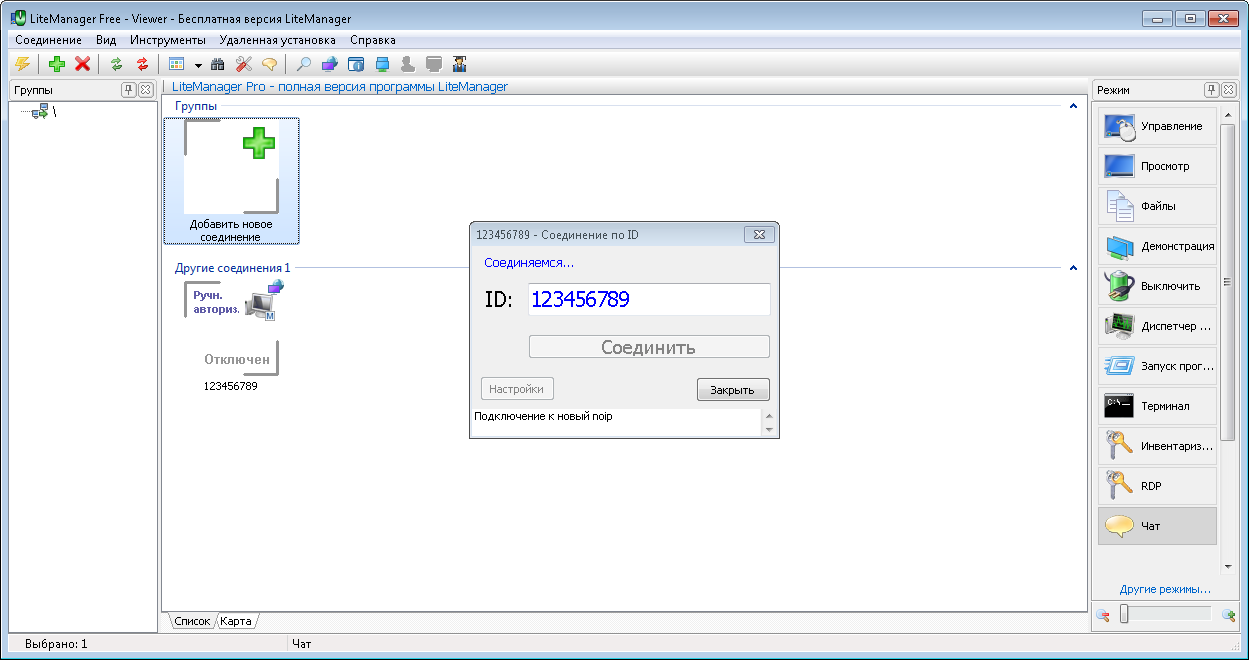The height and width of the screenshot is (660, 1249).
Task: Open the view style dropdown arrow in toolbar
Action: [x=198, y=65]
